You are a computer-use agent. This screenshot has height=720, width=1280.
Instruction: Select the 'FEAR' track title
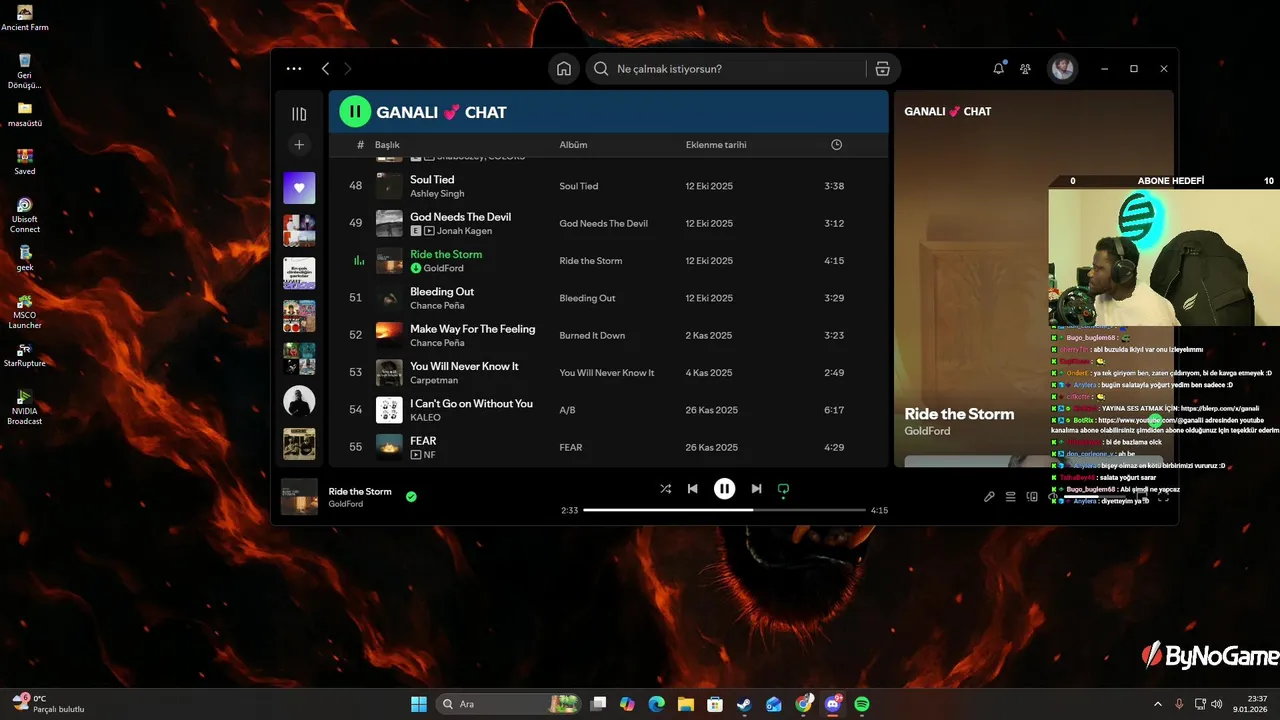coord(423,441)
